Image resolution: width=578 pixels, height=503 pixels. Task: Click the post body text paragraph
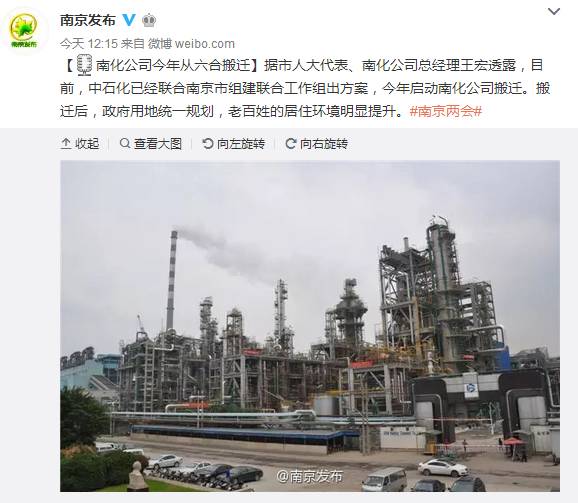(x=305, y=88)
